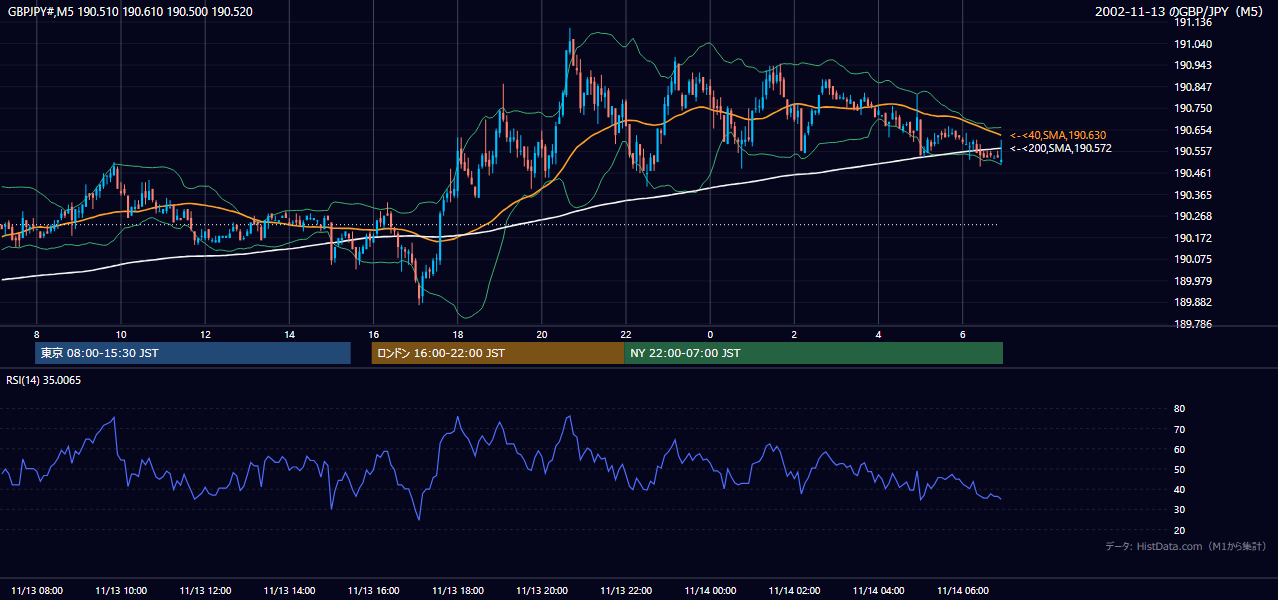Click the 11/14 06:00 time axis label
The image size is (1278, 600).
[962, 591]
